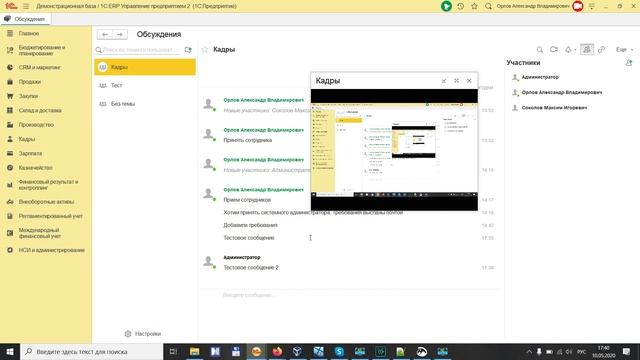Close the Кадры video popup

469,81
